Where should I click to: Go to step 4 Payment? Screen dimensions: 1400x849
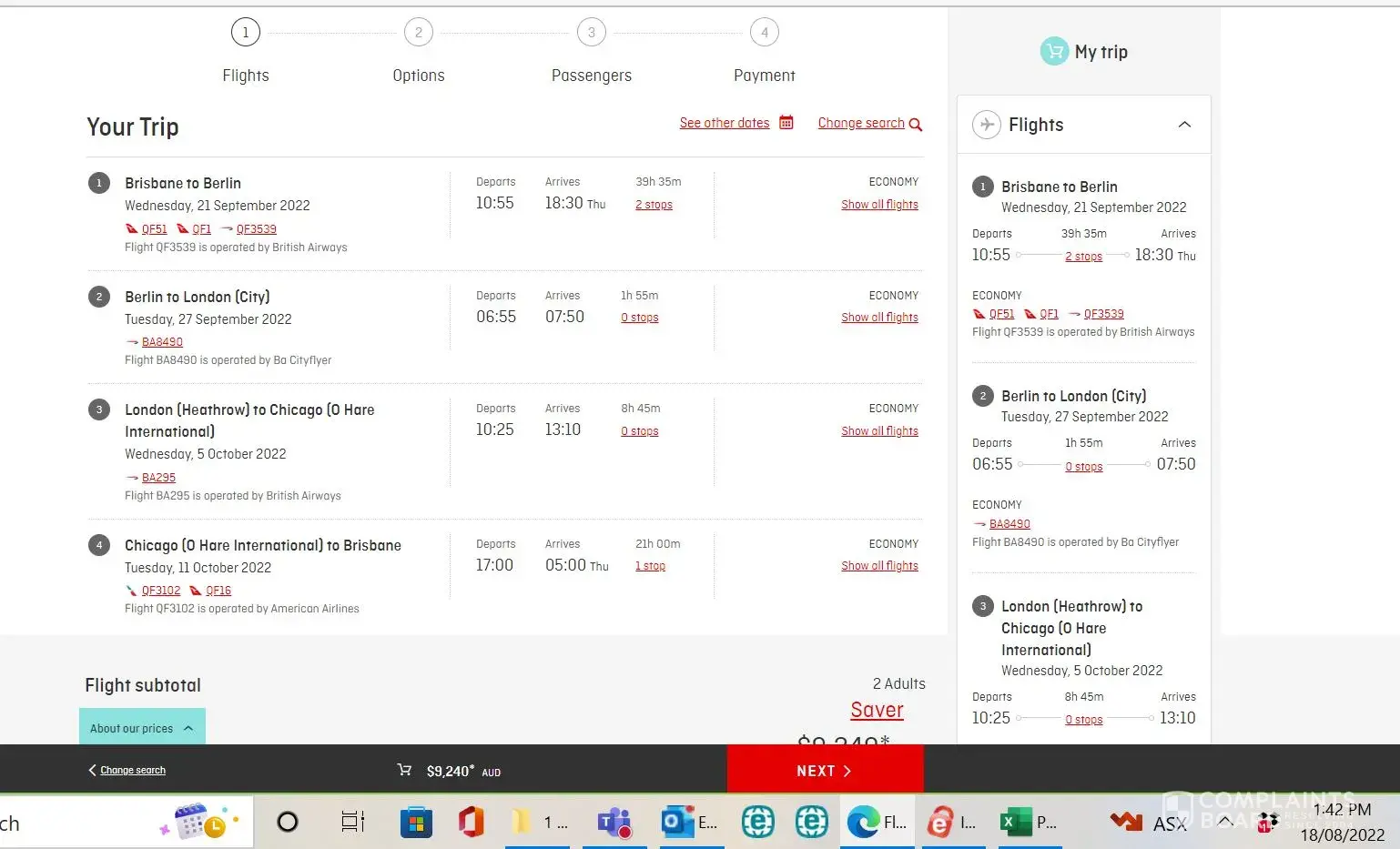click(765, 33)
